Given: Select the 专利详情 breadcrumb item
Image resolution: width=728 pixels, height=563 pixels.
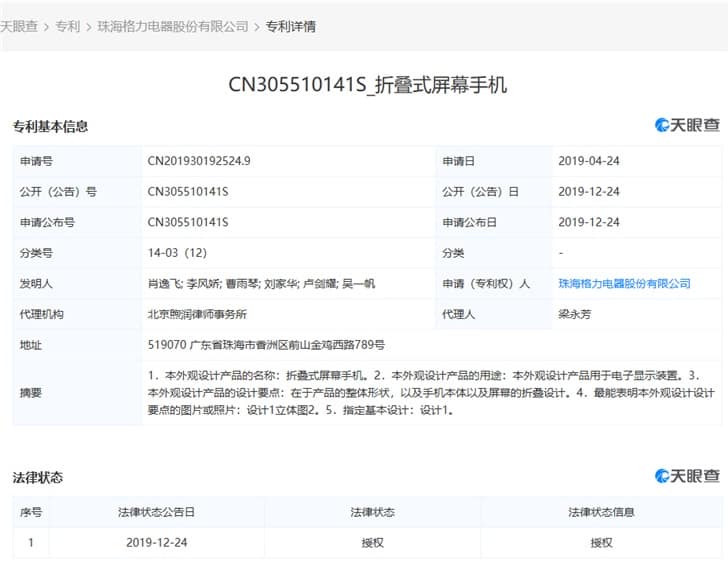Looking at the screenshot, I should tap(291, 26).
